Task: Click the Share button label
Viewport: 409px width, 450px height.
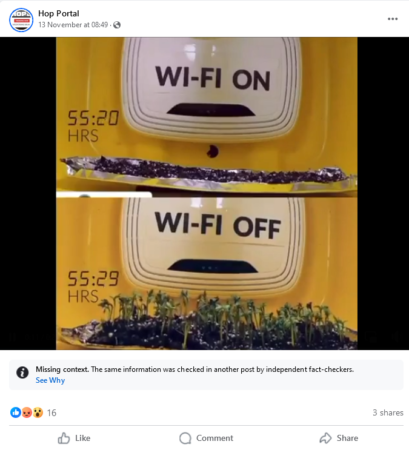Action: (x=347, y=438)
